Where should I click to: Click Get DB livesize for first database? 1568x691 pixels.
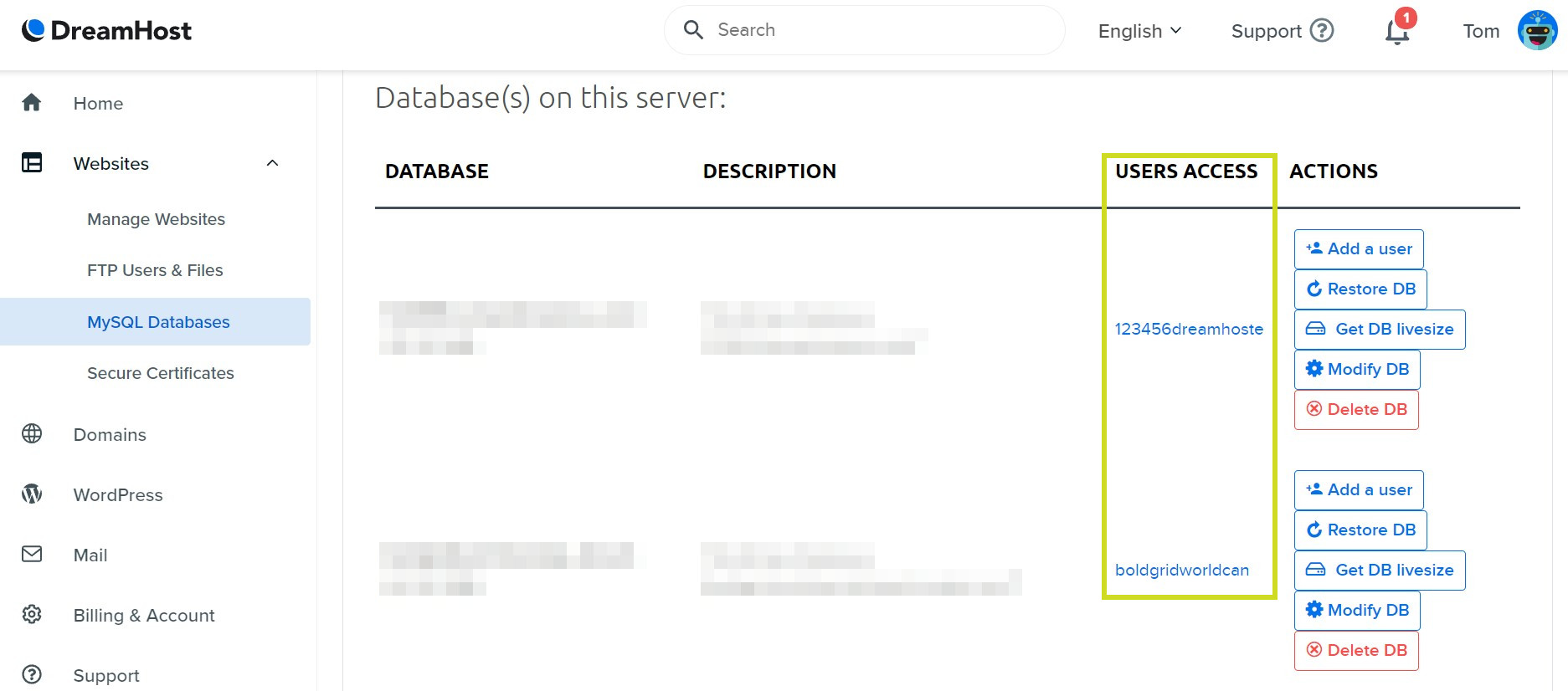[1380, 329]
